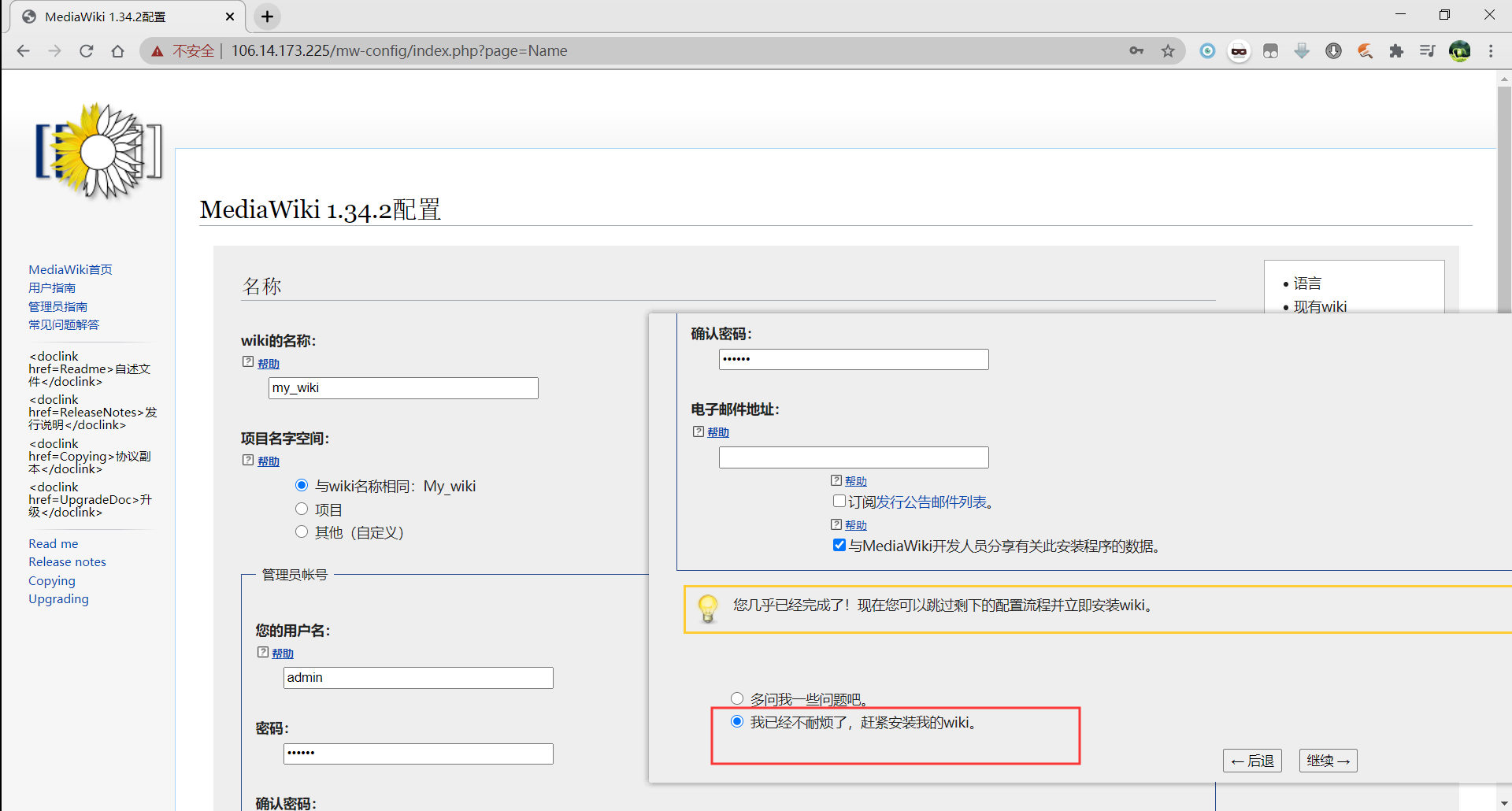Open help for your username field
The width and height of the screenshot is (1512, 811).
283,654
